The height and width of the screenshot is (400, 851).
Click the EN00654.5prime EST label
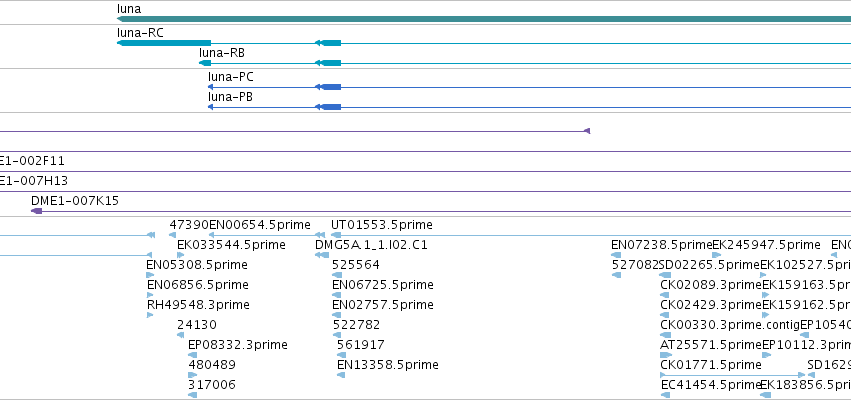point(260,225)
